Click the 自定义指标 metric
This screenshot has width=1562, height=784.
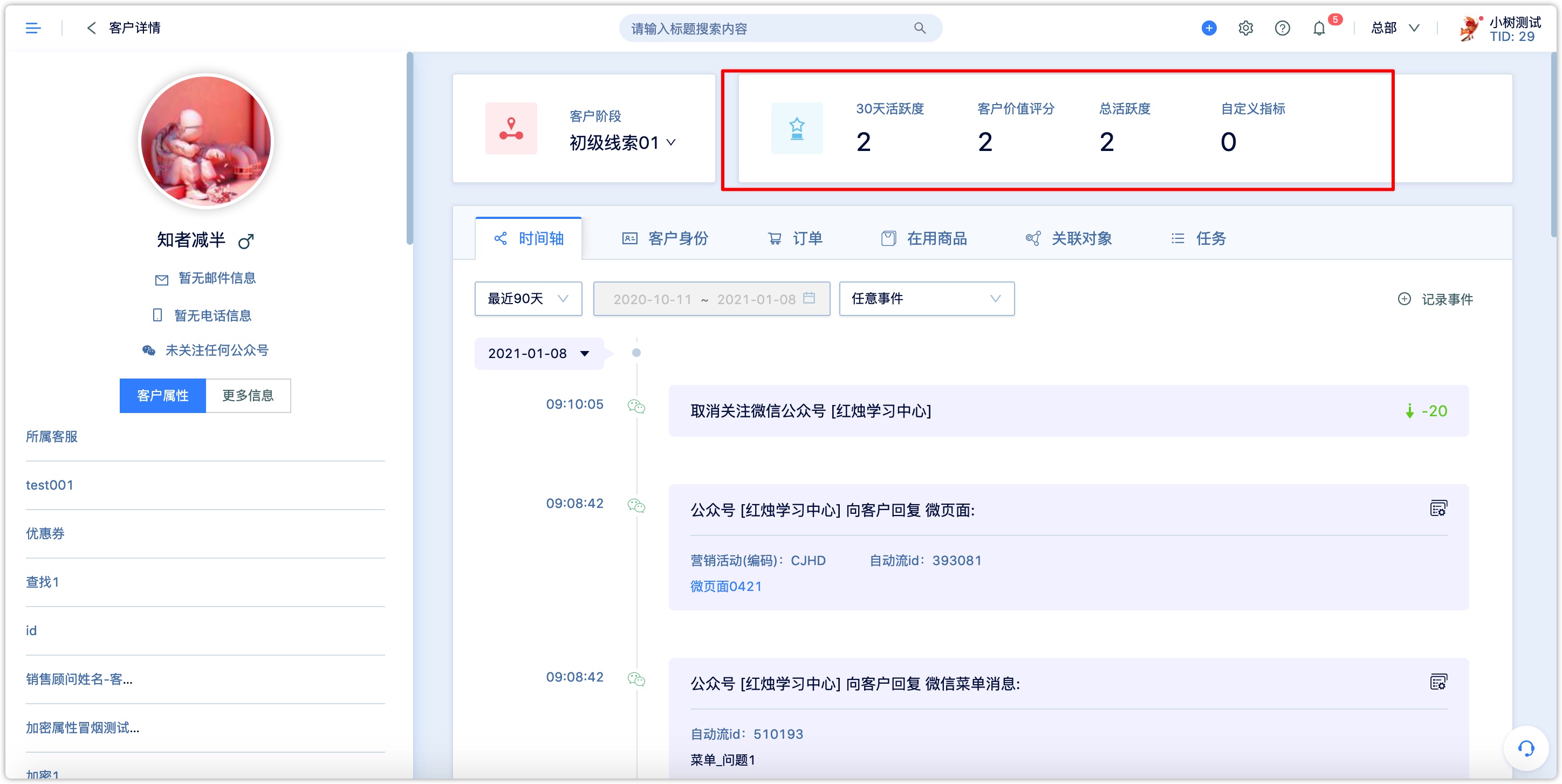[x=1253, y=128]
